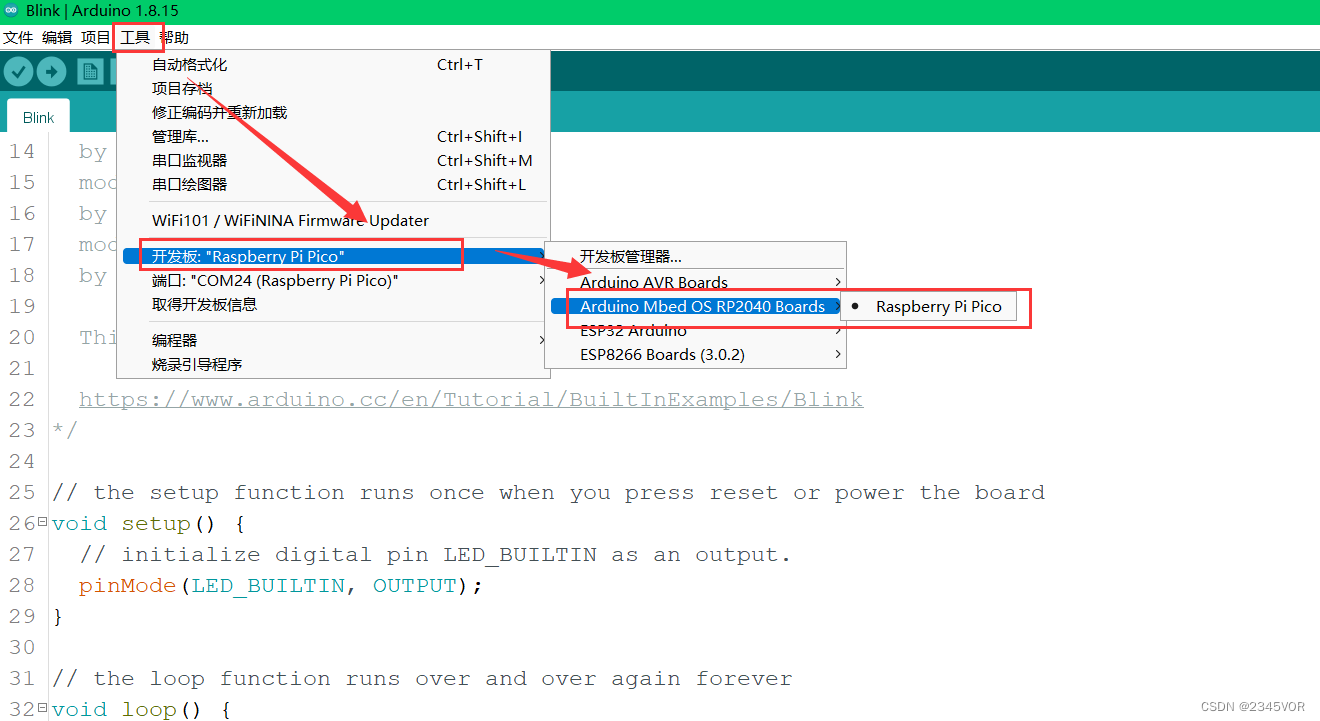This screenshot has width=1320, height=721.
Task: Expand ESP32 Arduino submenu
Action: tap(695, 331)
